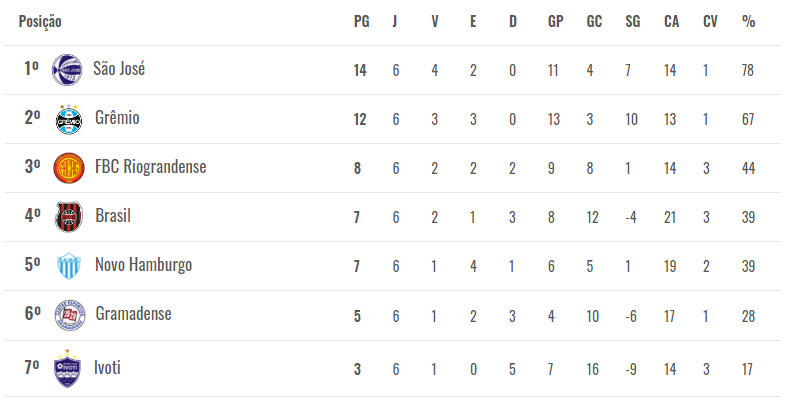
Task: Click the Gramadense club crest
Action: click(69, 315)
